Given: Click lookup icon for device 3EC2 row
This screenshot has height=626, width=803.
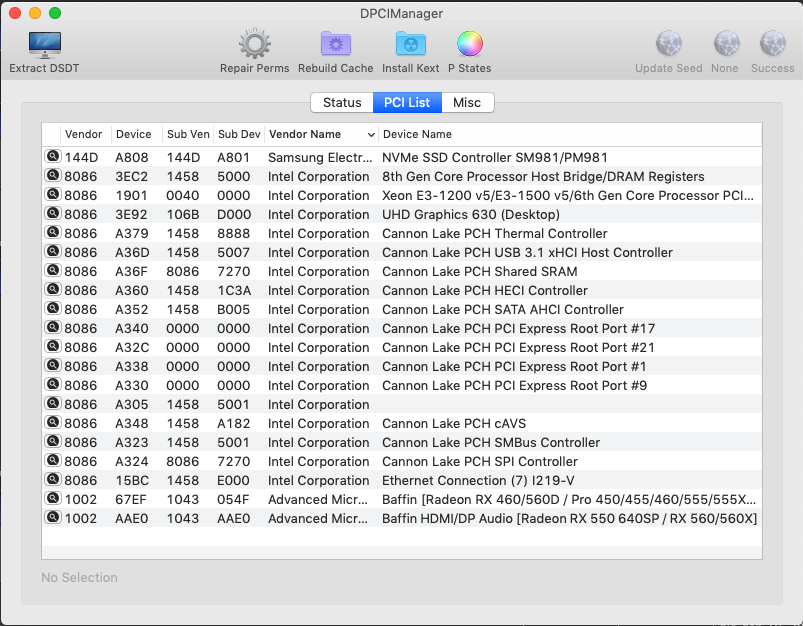Looking at the screenshot, I should pyautogui.click(x=53, y=175).
